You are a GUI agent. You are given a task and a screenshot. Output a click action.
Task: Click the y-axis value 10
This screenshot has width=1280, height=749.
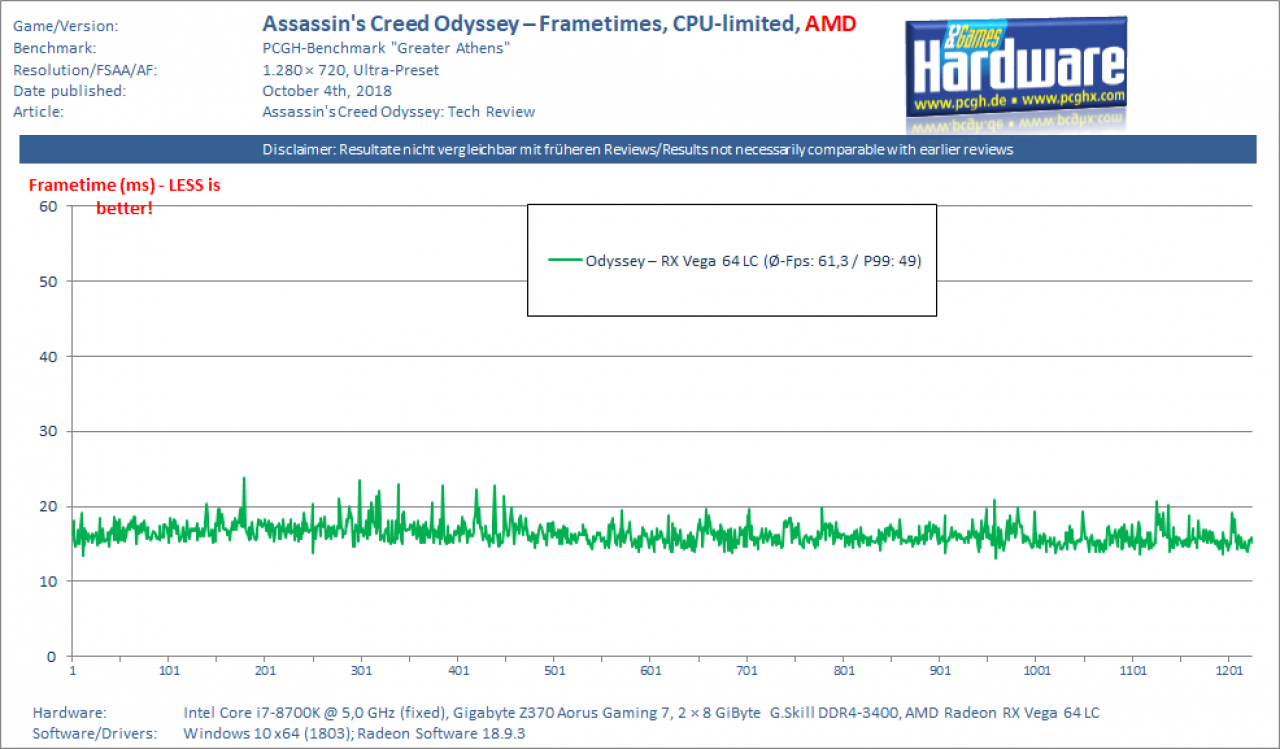[x=49, y=581]
